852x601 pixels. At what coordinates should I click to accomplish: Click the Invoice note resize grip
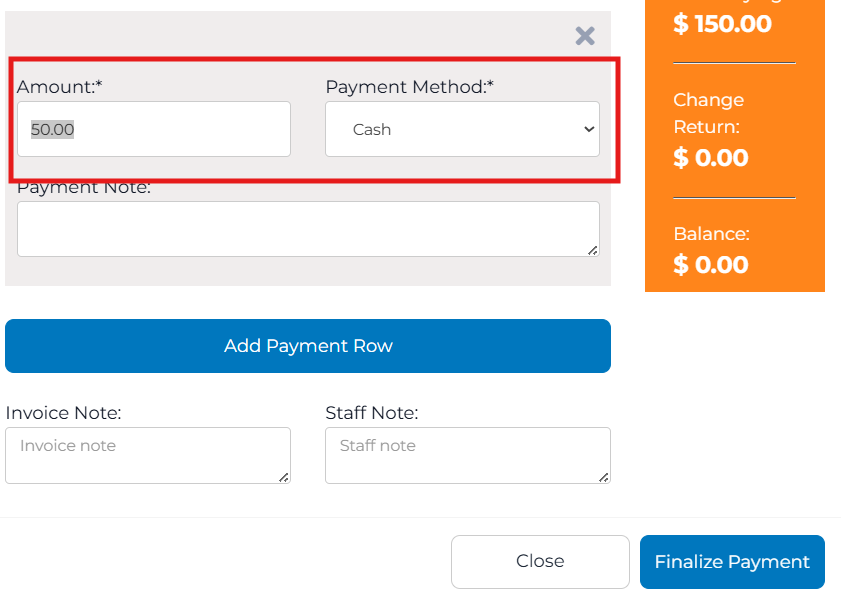pos(284,478)
